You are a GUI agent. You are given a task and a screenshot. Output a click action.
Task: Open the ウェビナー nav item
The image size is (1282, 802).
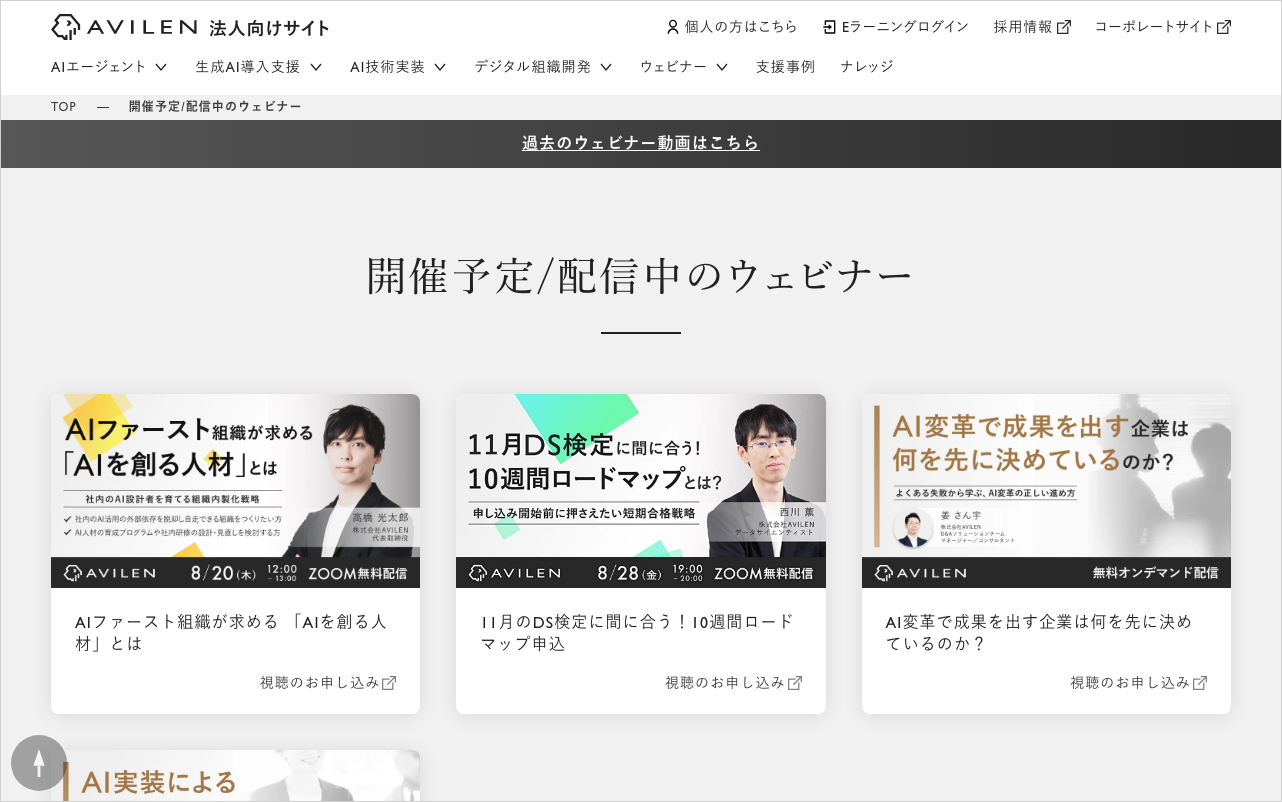[674, 67]
